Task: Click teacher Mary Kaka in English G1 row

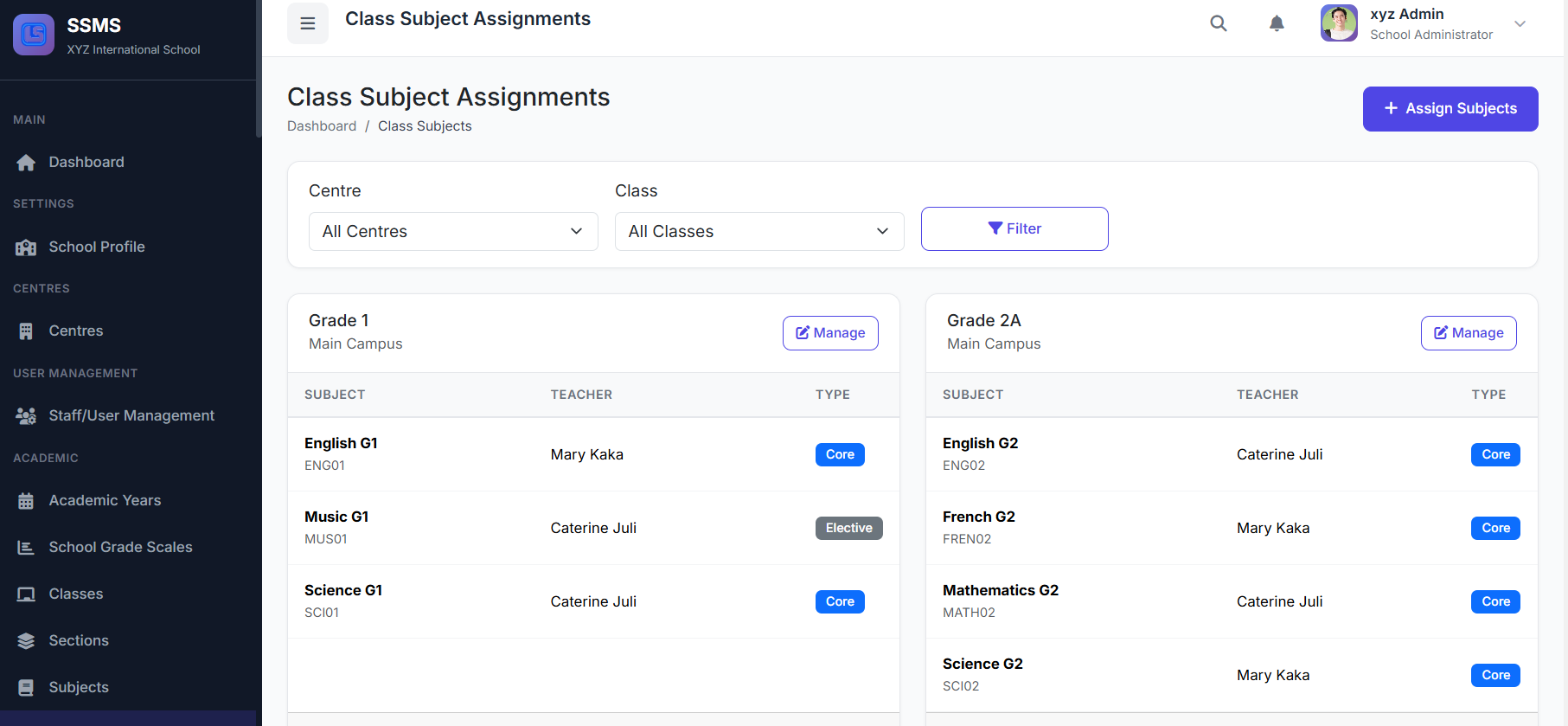Action: pos(587,454)
